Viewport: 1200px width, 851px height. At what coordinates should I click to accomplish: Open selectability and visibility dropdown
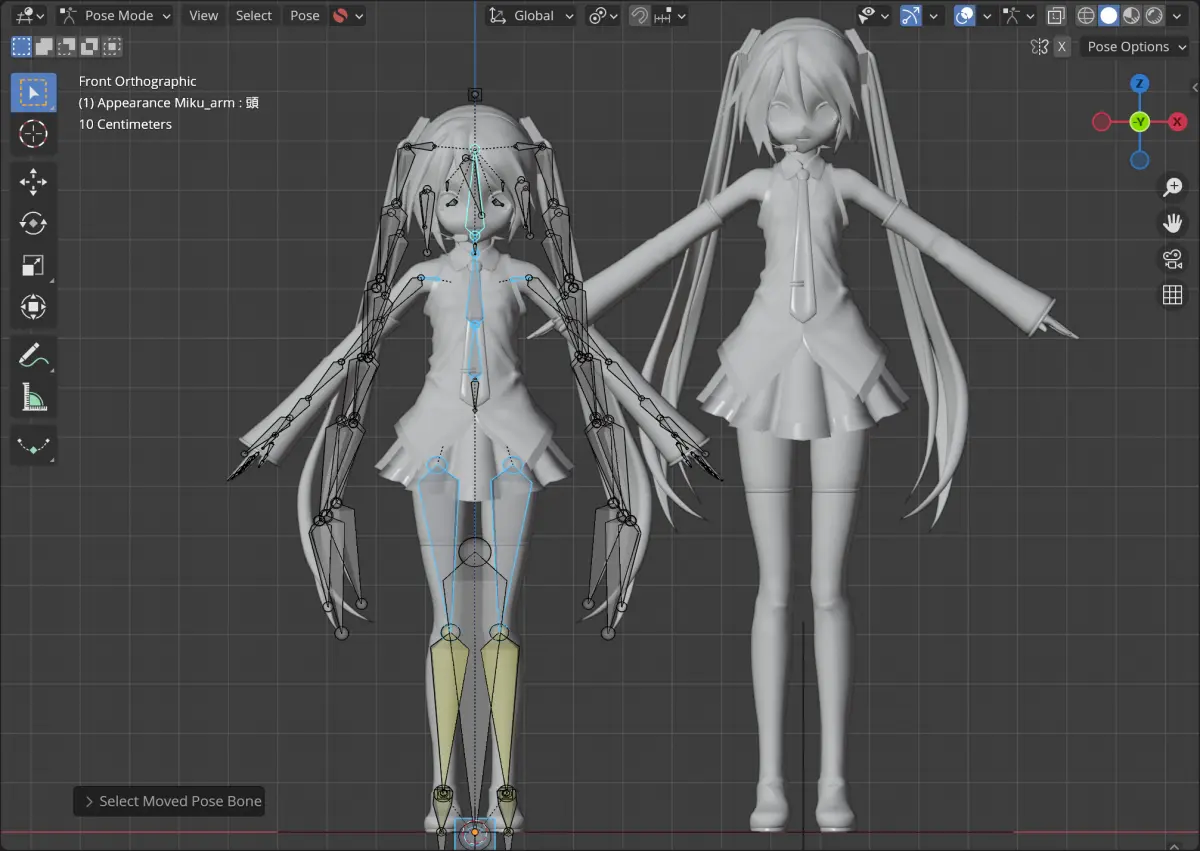(x=873, y=16)
